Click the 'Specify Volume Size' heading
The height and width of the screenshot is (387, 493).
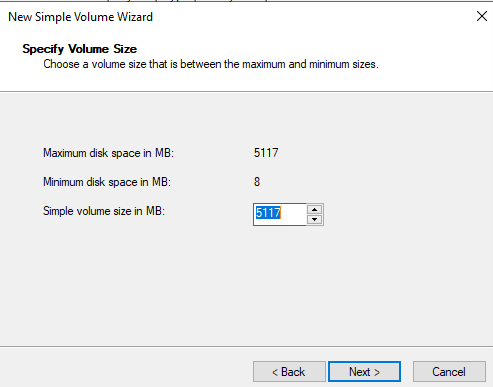pyautogui.click(x=80, y=49)
